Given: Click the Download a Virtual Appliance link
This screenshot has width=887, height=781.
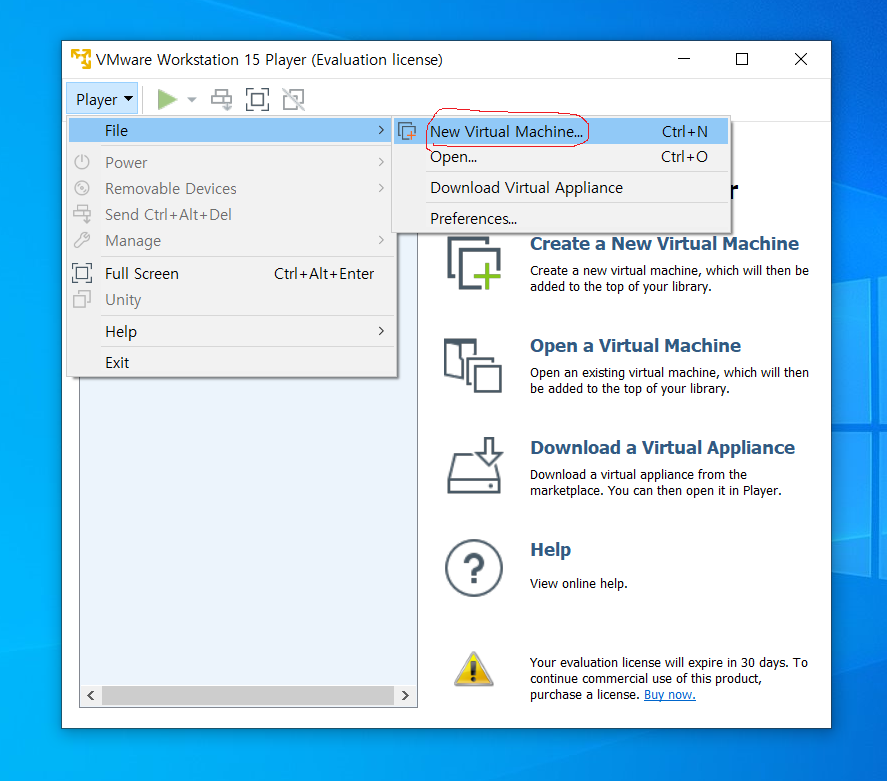Looking at the screenshot, I should point(662,448).
